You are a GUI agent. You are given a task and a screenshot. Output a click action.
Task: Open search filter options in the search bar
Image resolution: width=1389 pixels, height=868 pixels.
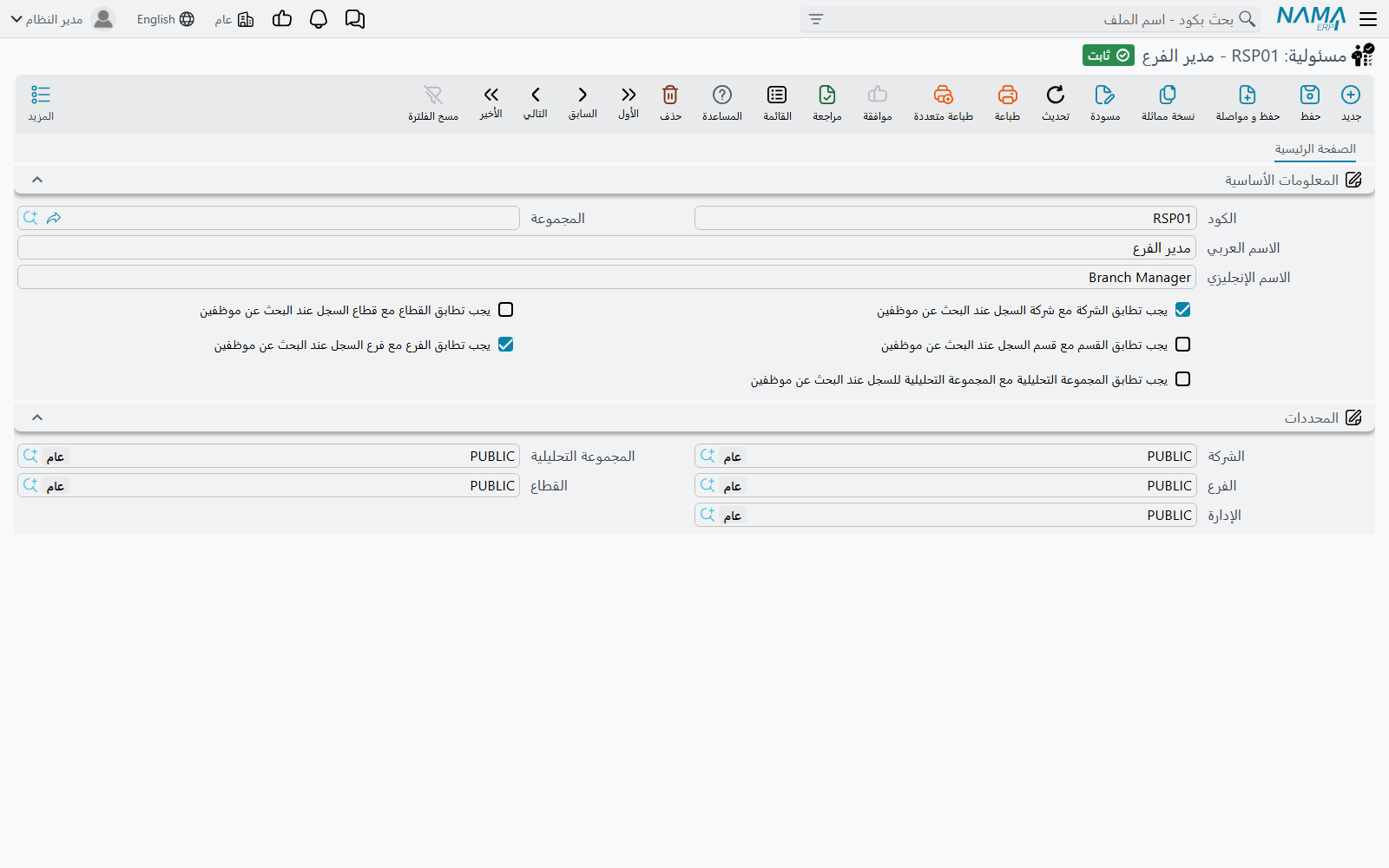click(816, 19)
